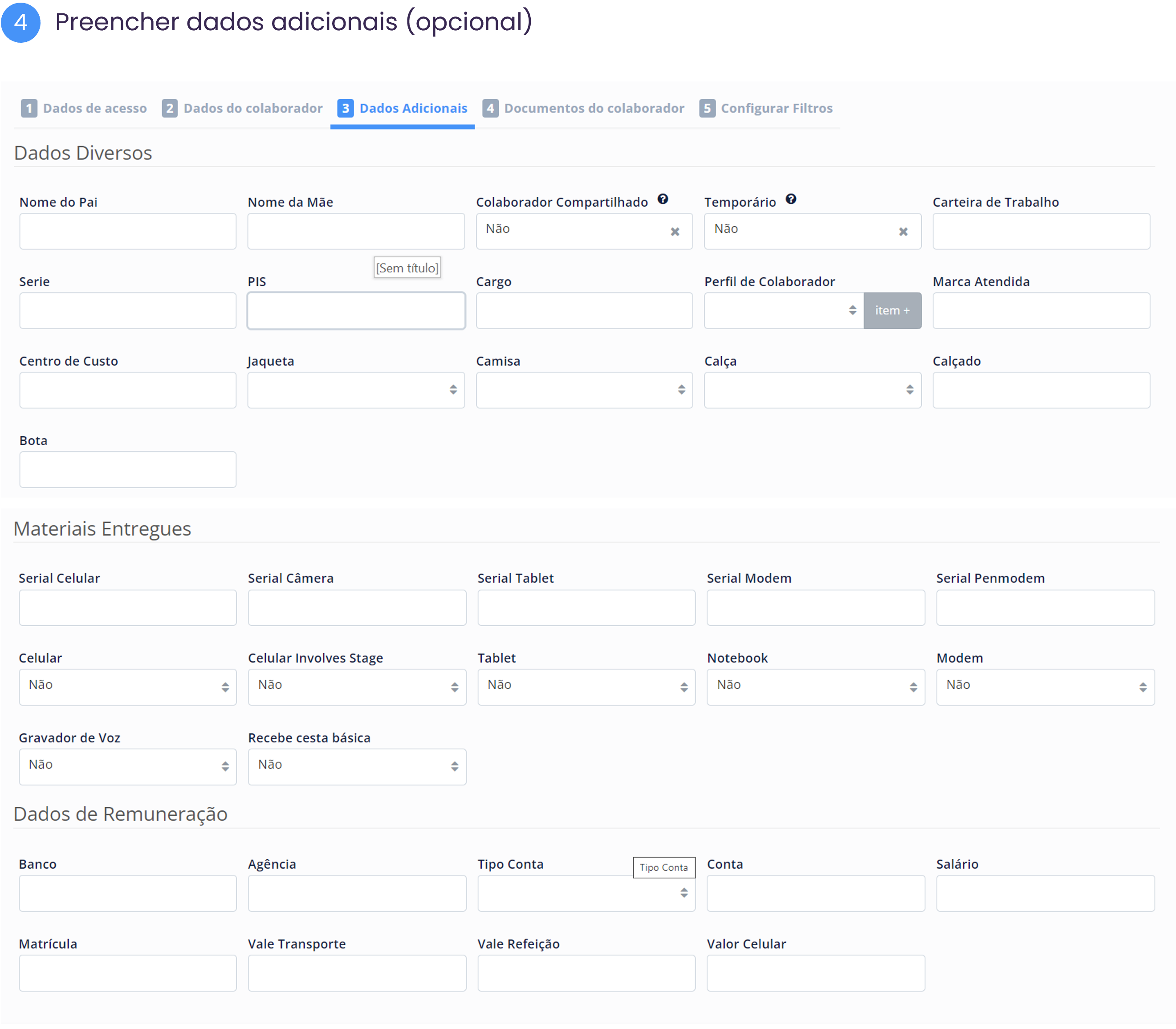Screen dimensions: 1176x1029
Task: Clear the Colaborador Compartilhado 'Não' value
Action: pyautogui.click(x=675, y=232)
